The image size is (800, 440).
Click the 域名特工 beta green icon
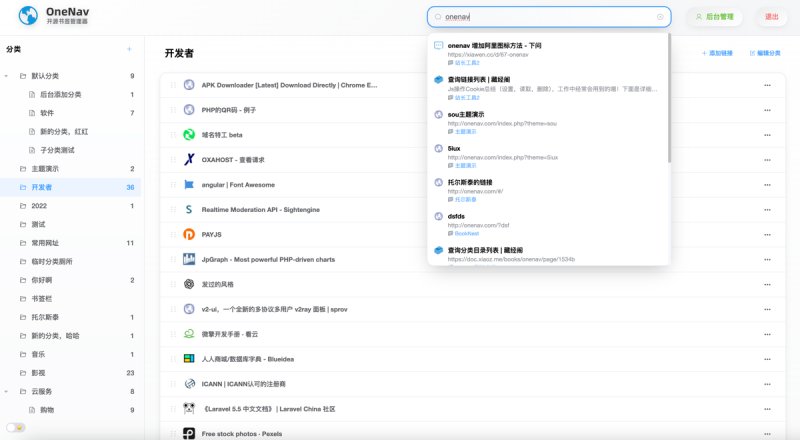(x=189, y=135)
